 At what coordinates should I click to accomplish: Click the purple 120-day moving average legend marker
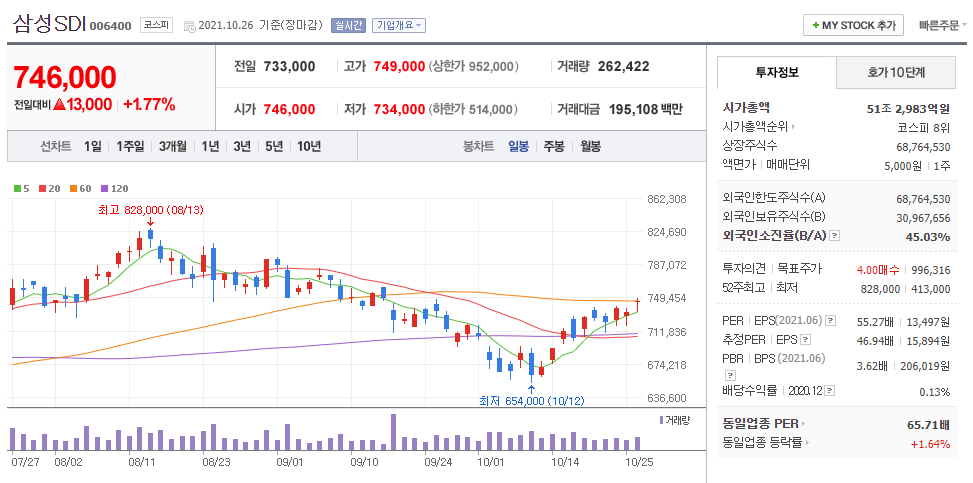pos(104,188)
